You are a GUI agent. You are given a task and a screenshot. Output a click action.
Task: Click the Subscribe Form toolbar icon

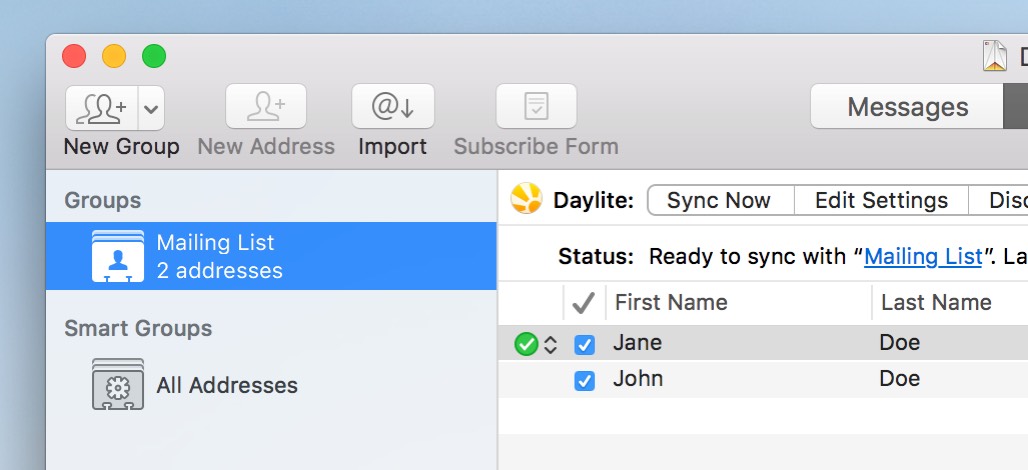click(x=536, y=106)
